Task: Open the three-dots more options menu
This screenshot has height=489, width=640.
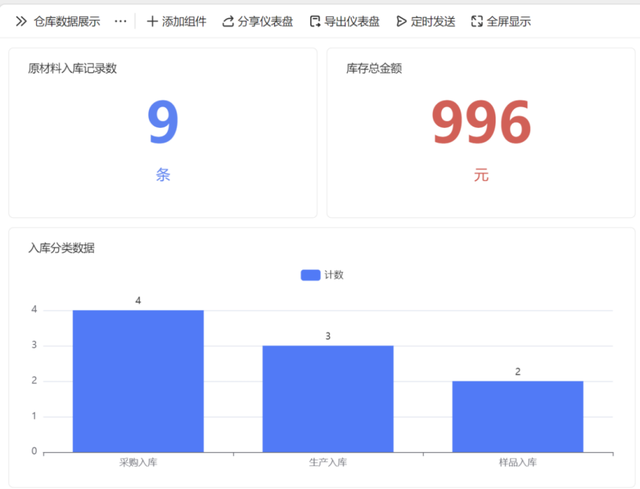Action: 120,21
